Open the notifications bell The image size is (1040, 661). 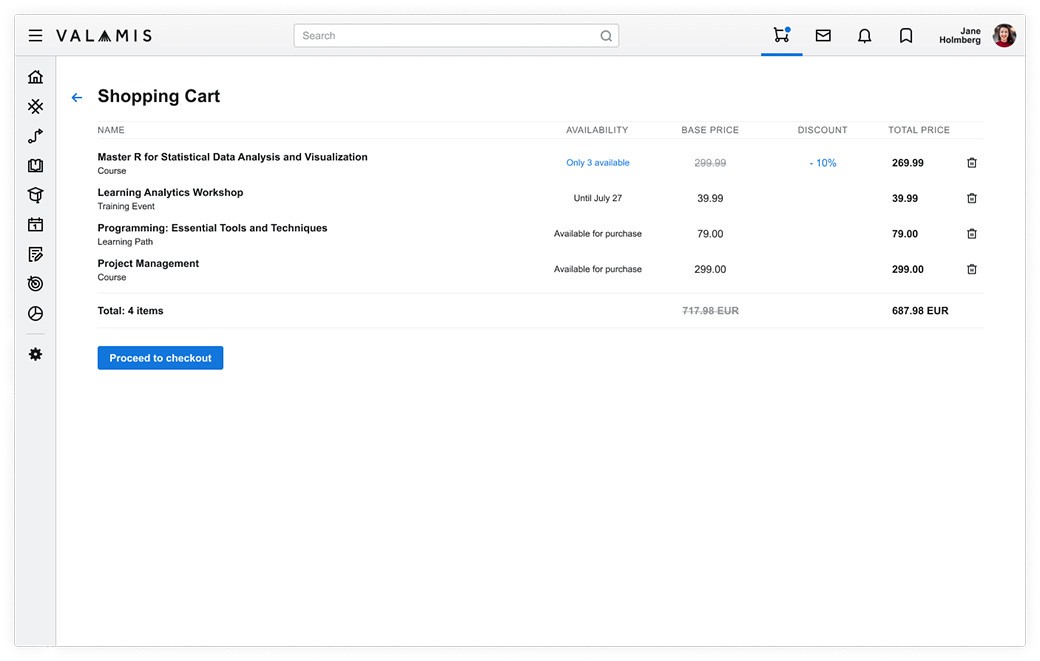(x=864, y=35)
